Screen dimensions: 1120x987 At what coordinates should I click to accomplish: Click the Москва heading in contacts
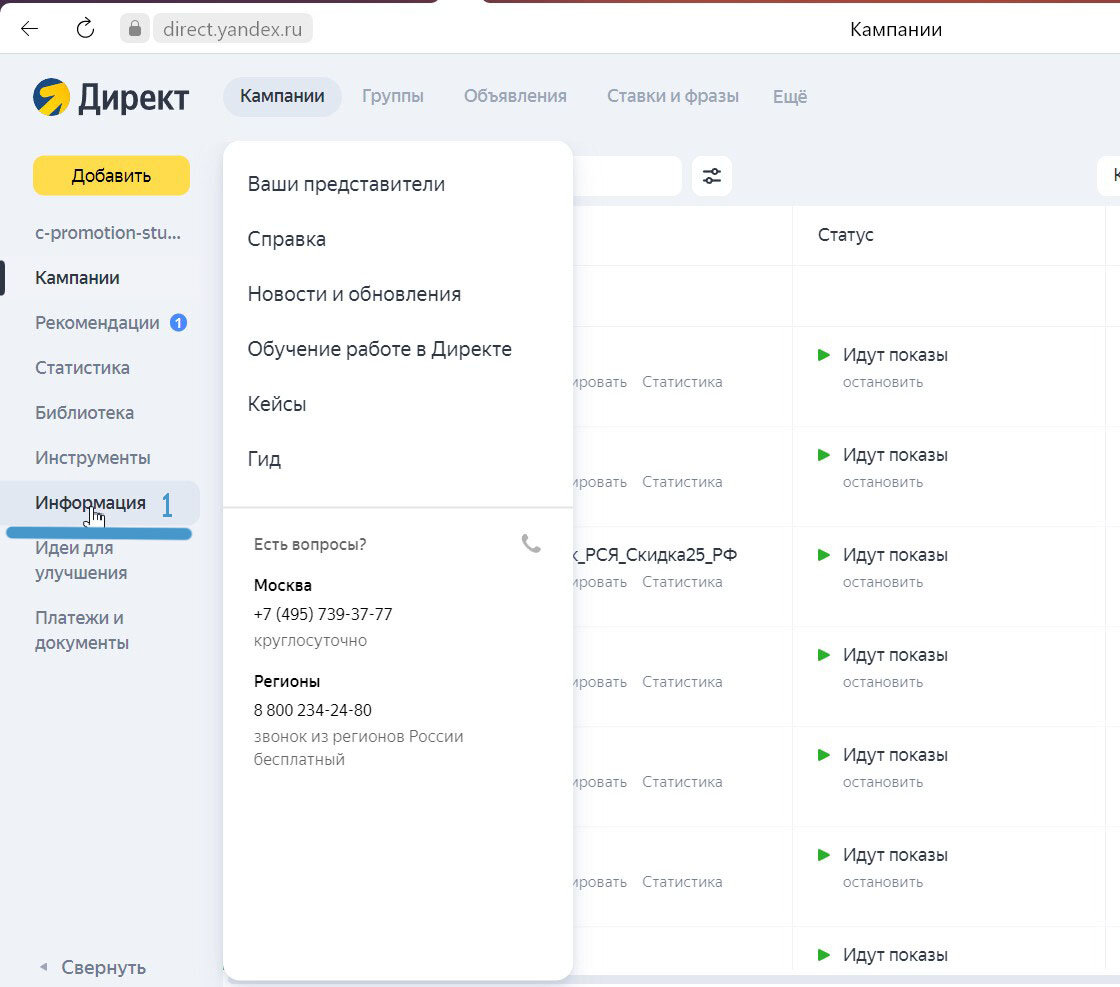283,586
